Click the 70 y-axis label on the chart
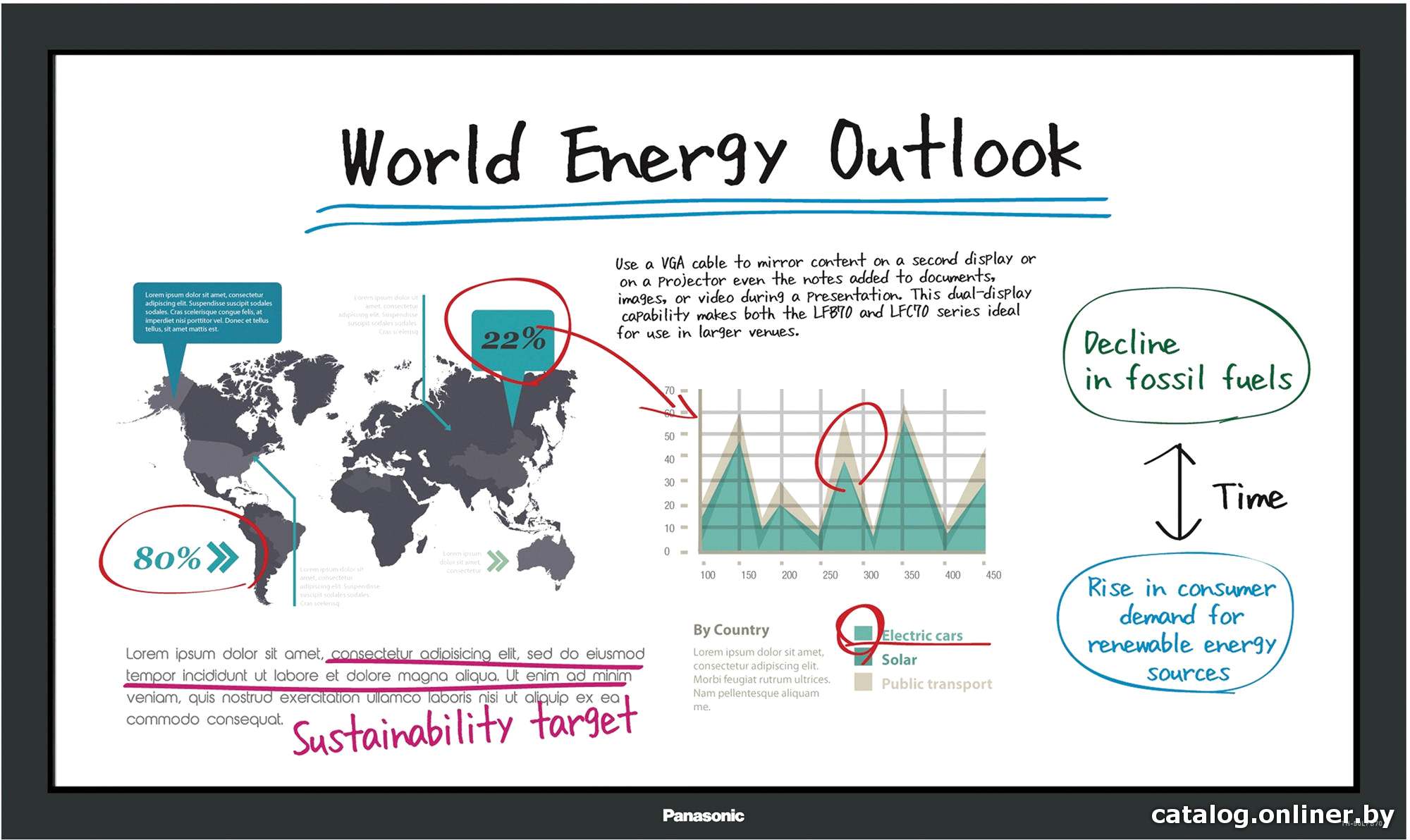Screen dimensions: 1410x840 point(669,390)
